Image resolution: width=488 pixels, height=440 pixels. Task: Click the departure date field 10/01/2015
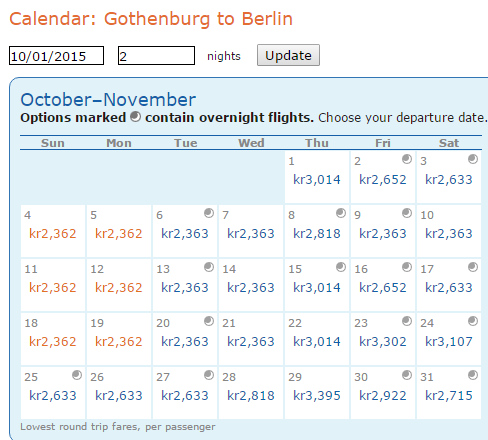point(56,56)
